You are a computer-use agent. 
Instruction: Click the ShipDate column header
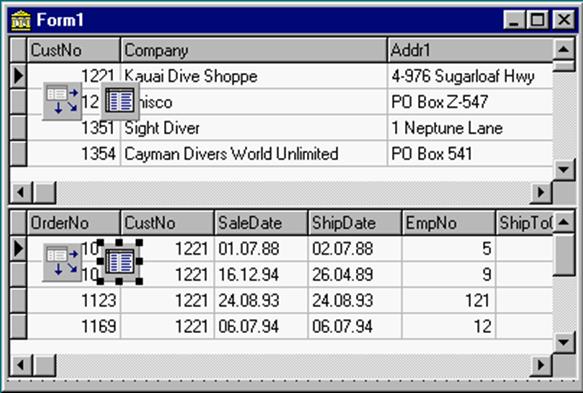pyautogui.click(x=355, y=223)
